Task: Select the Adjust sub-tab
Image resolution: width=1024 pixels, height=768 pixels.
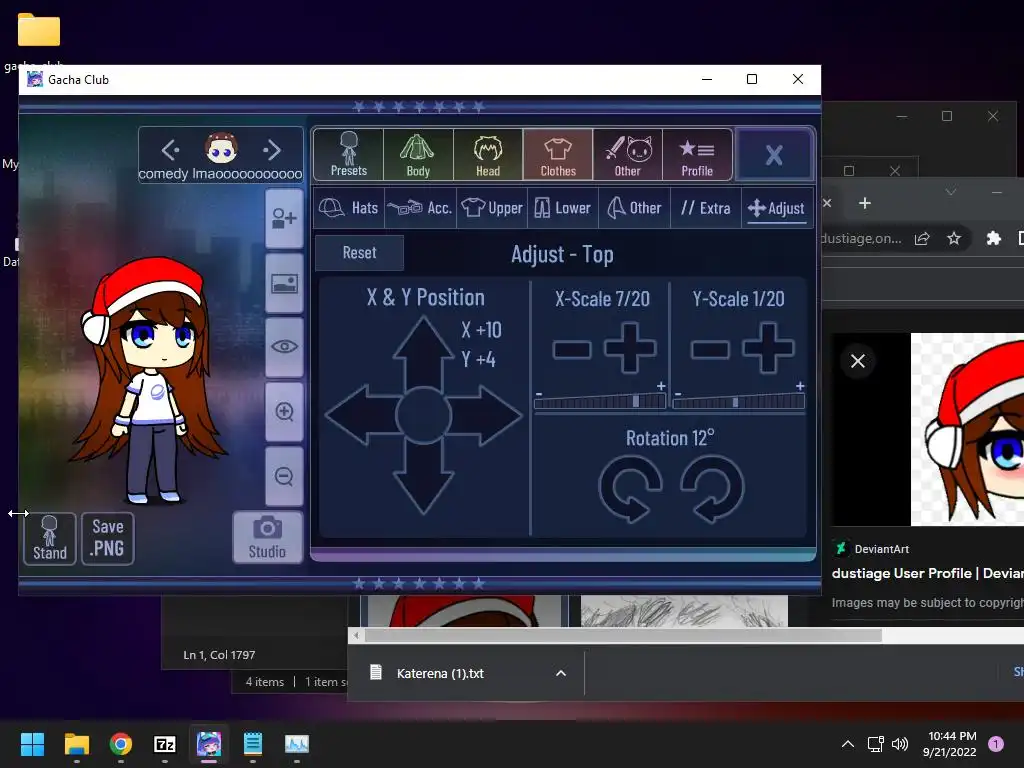Action: point(776,208)
